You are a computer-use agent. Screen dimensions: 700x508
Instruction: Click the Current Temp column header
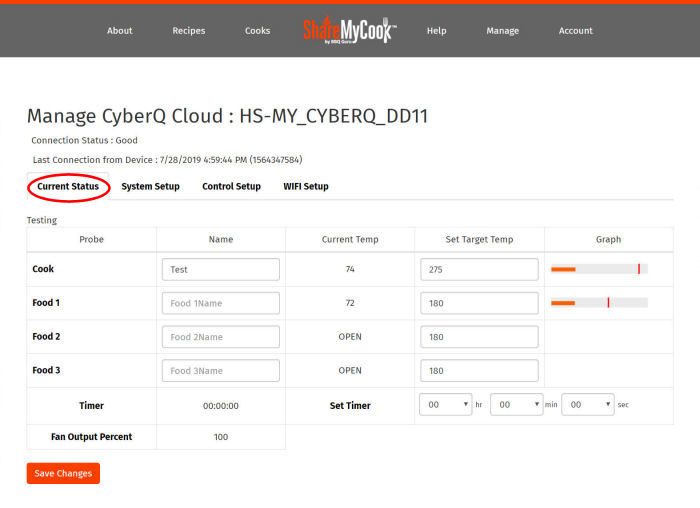[x=350, y=239]
